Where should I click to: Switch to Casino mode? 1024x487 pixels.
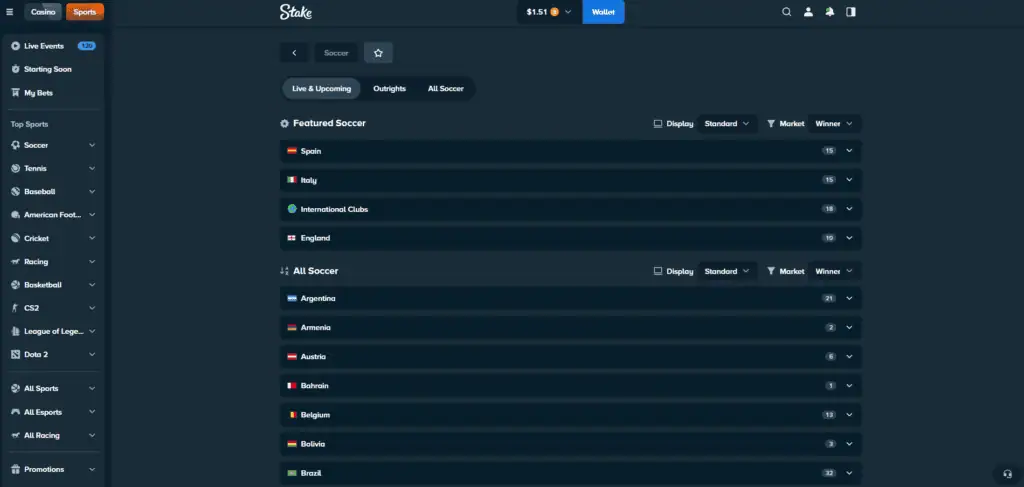[43, 12]
